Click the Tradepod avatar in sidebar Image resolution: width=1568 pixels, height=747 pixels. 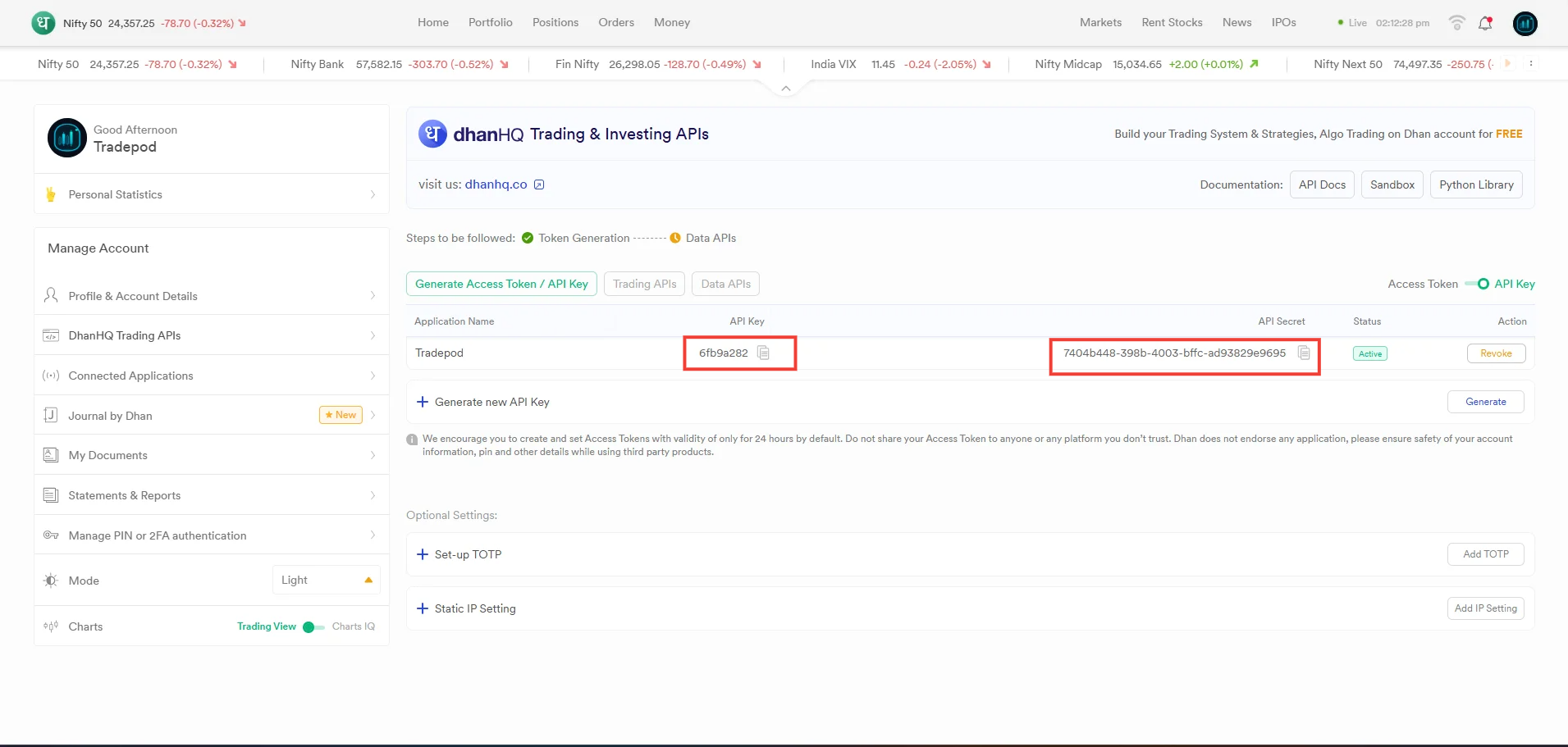click(x=67, y=138)
